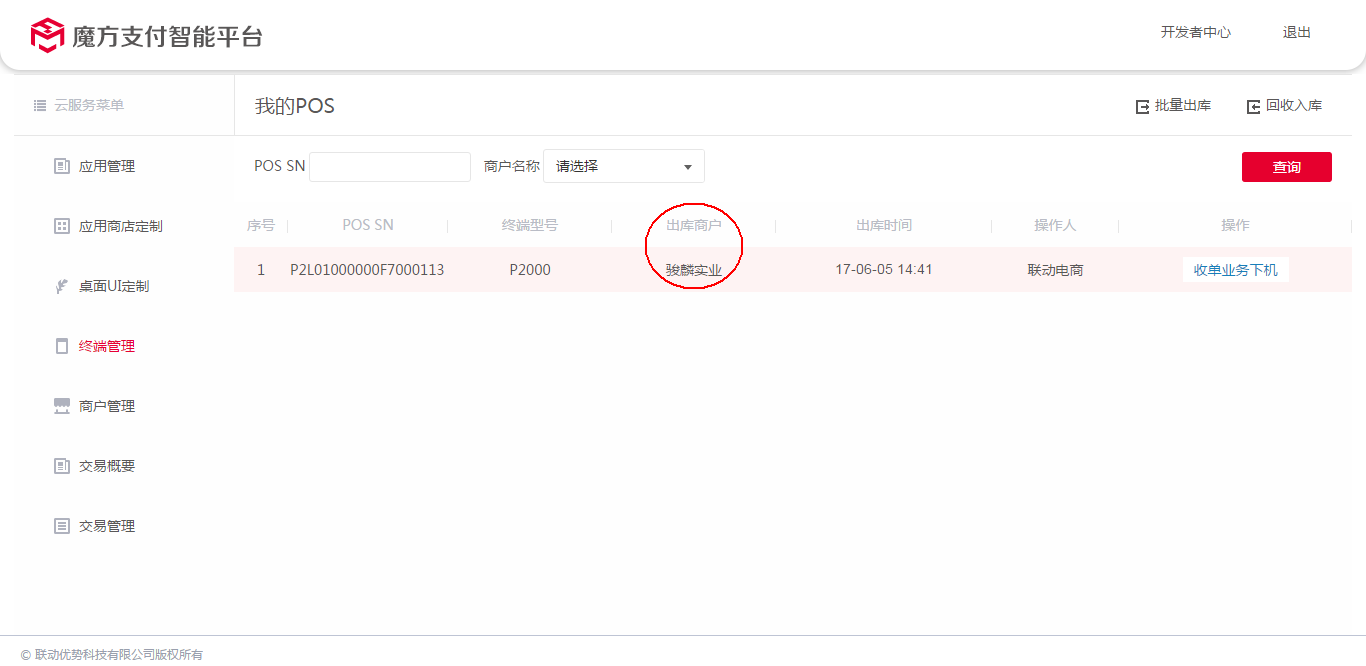Focus the POS SN input field

390,167
